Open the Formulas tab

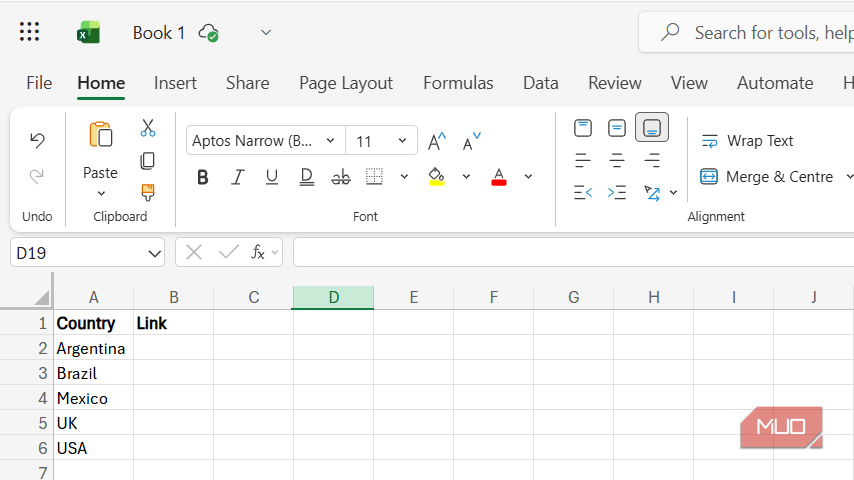458,83
